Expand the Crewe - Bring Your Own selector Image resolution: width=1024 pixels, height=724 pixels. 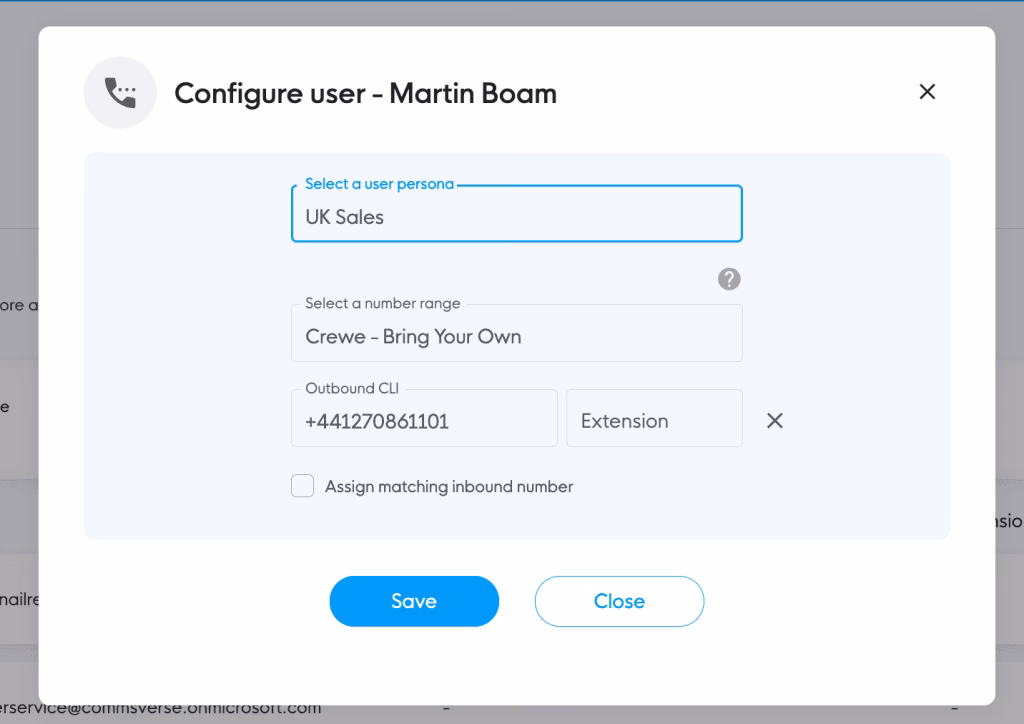[x=516, y=332]
